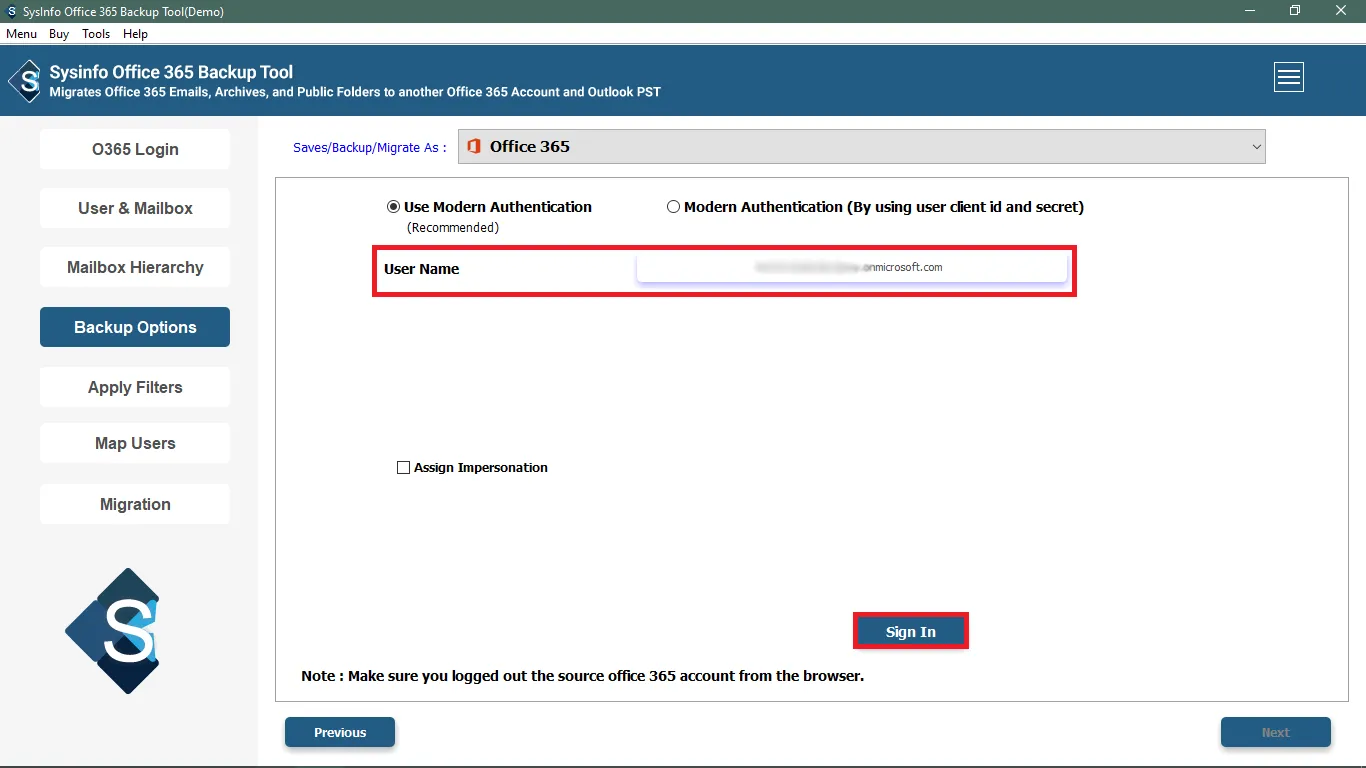Select Use Modern Authentication radio button
Viewport: 1366px width, 768px height.
pyautogui.click(x=393, y=207)
